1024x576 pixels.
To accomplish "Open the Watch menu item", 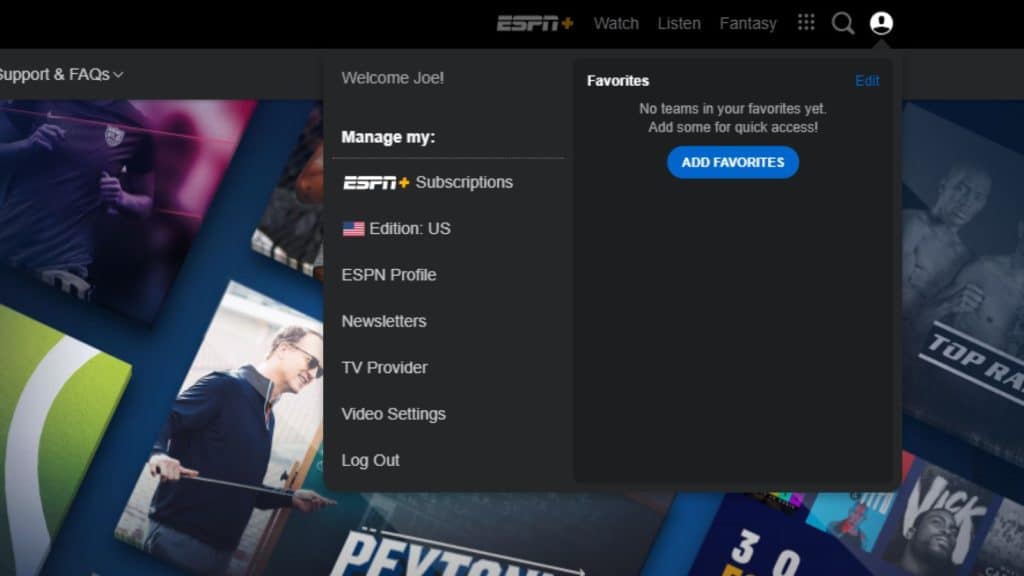I will point(616,23).
